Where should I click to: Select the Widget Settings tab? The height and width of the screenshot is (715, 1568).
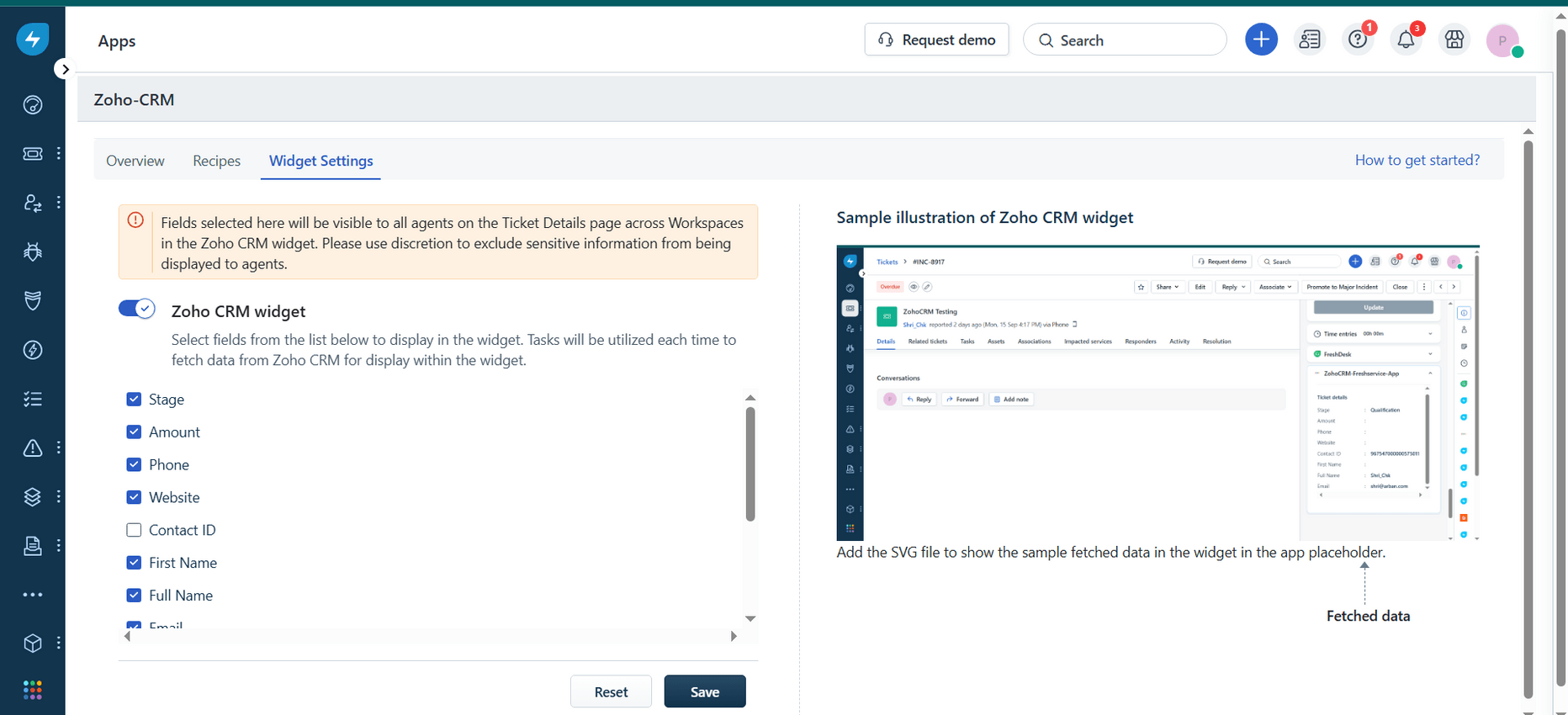pos(320,161)
